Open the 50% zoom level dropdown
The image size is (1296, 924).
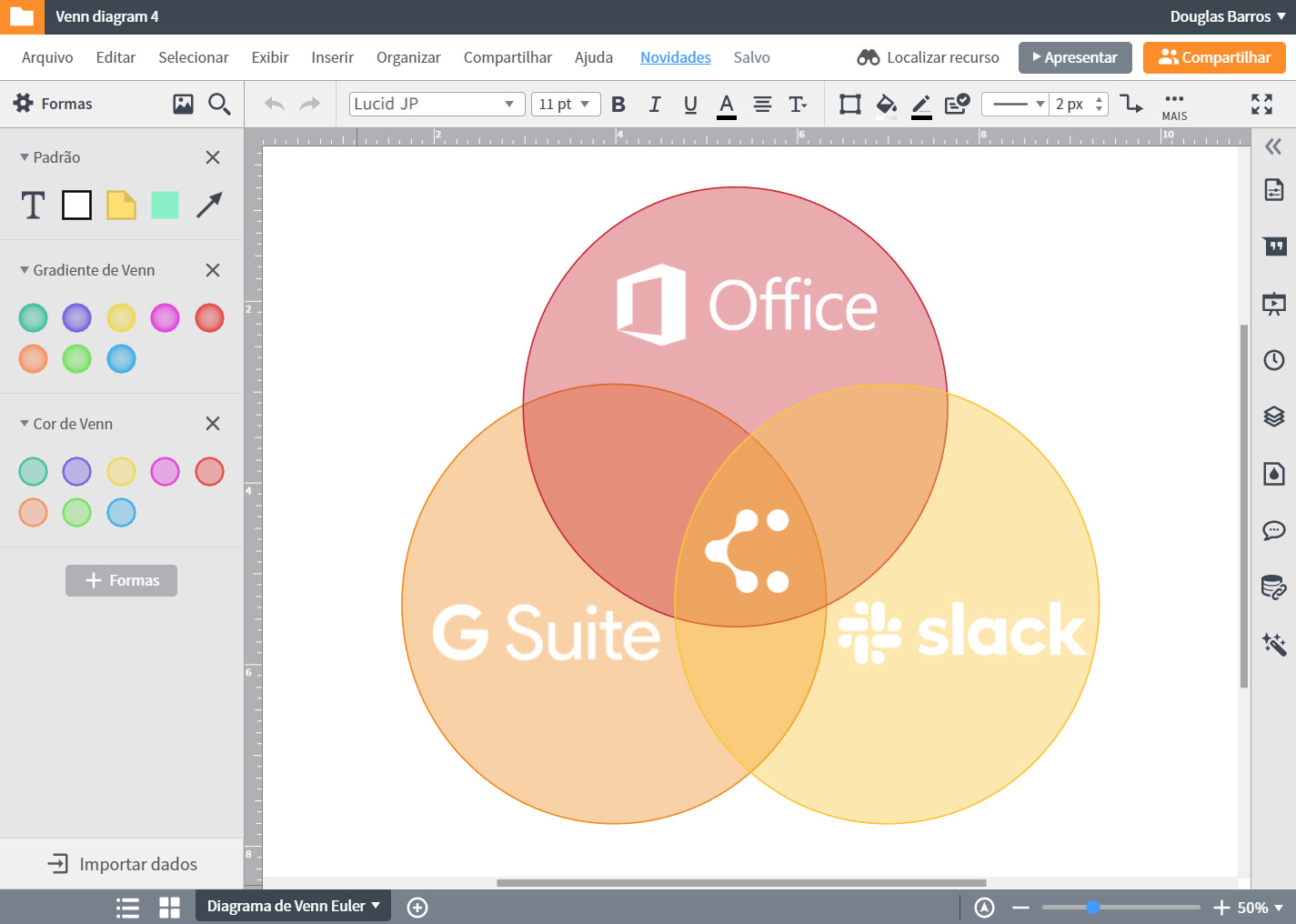(x=1256, y=907)
